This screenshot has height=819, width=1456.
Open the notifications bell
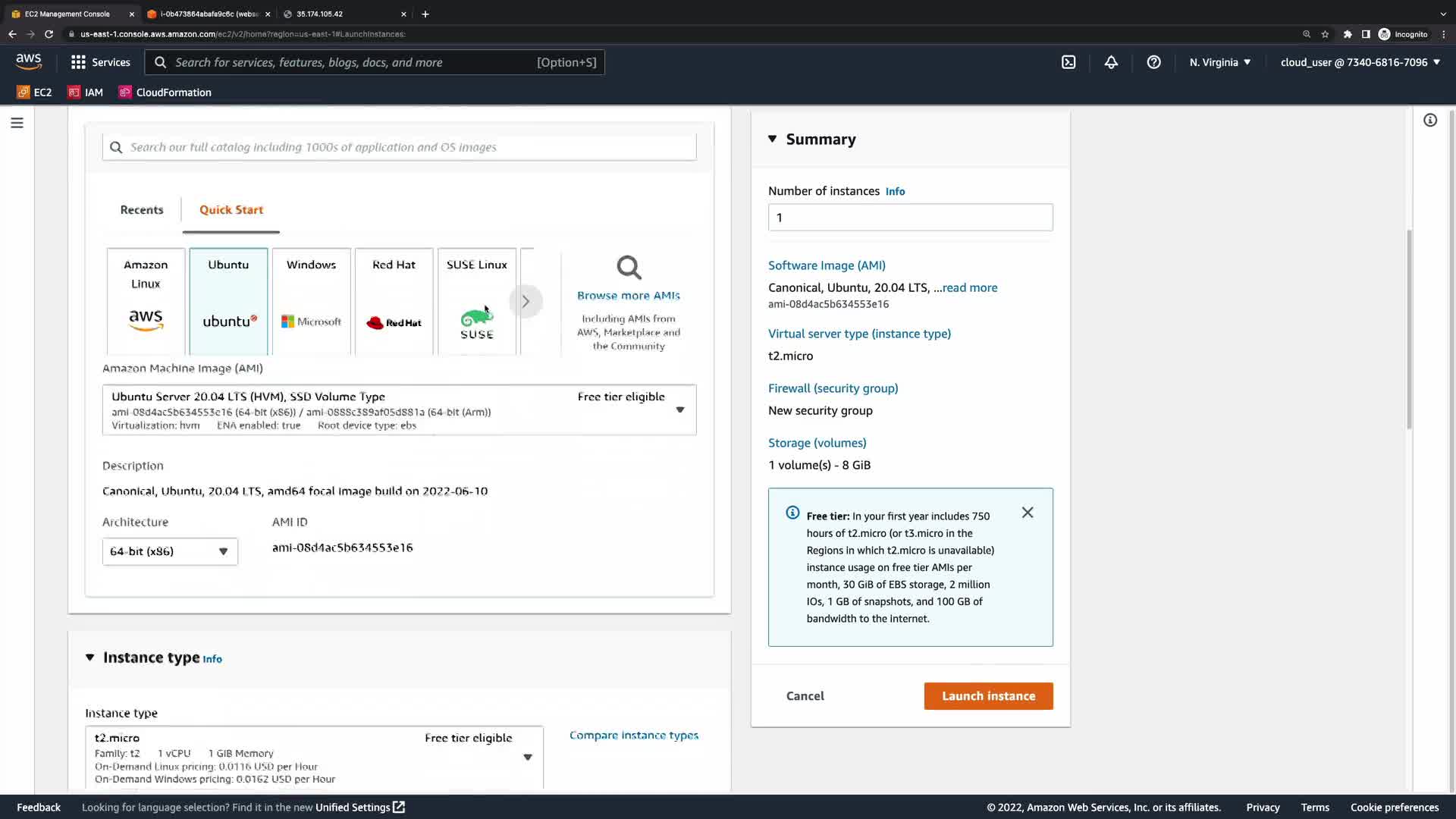1111,62
